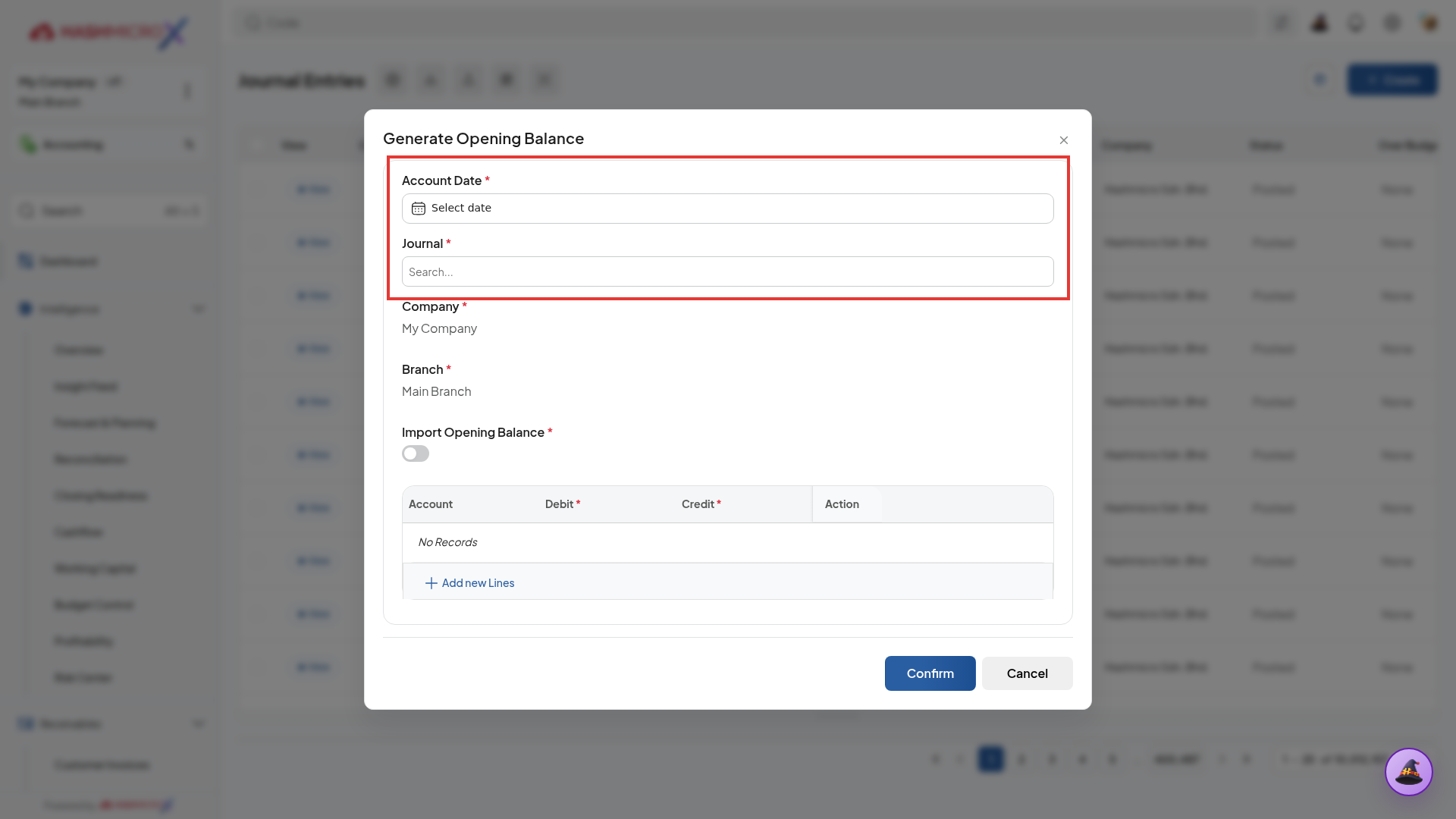Click the Account column header

[x=431, y=504]
